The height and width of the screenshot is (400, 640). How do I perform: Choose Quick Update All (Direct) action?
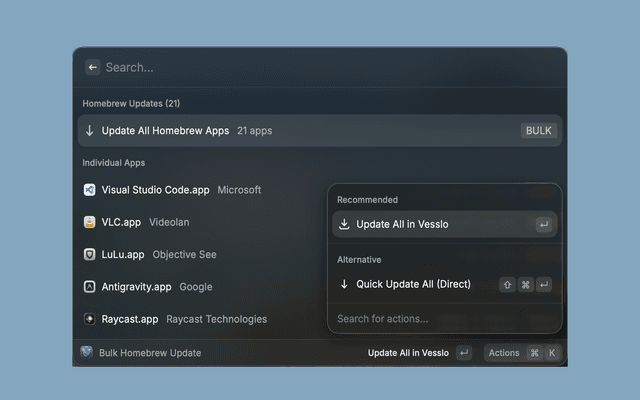click(x=444, y=284)
